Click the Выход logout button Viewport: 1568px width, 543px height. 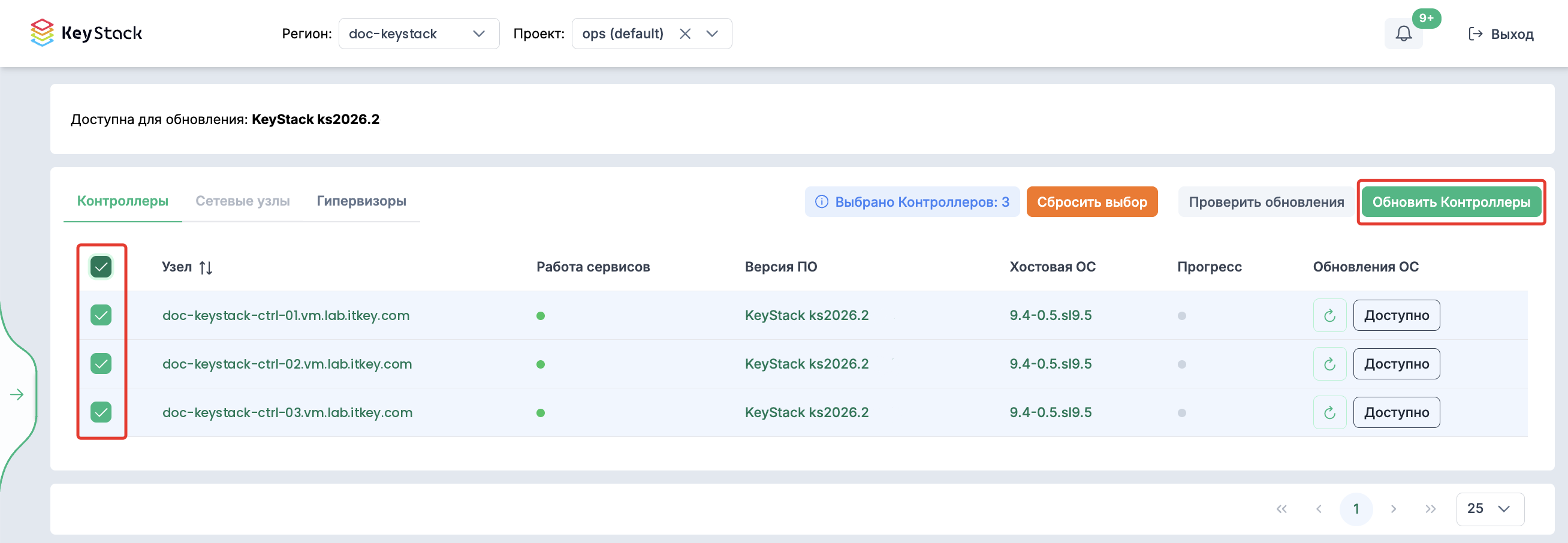1501,34
